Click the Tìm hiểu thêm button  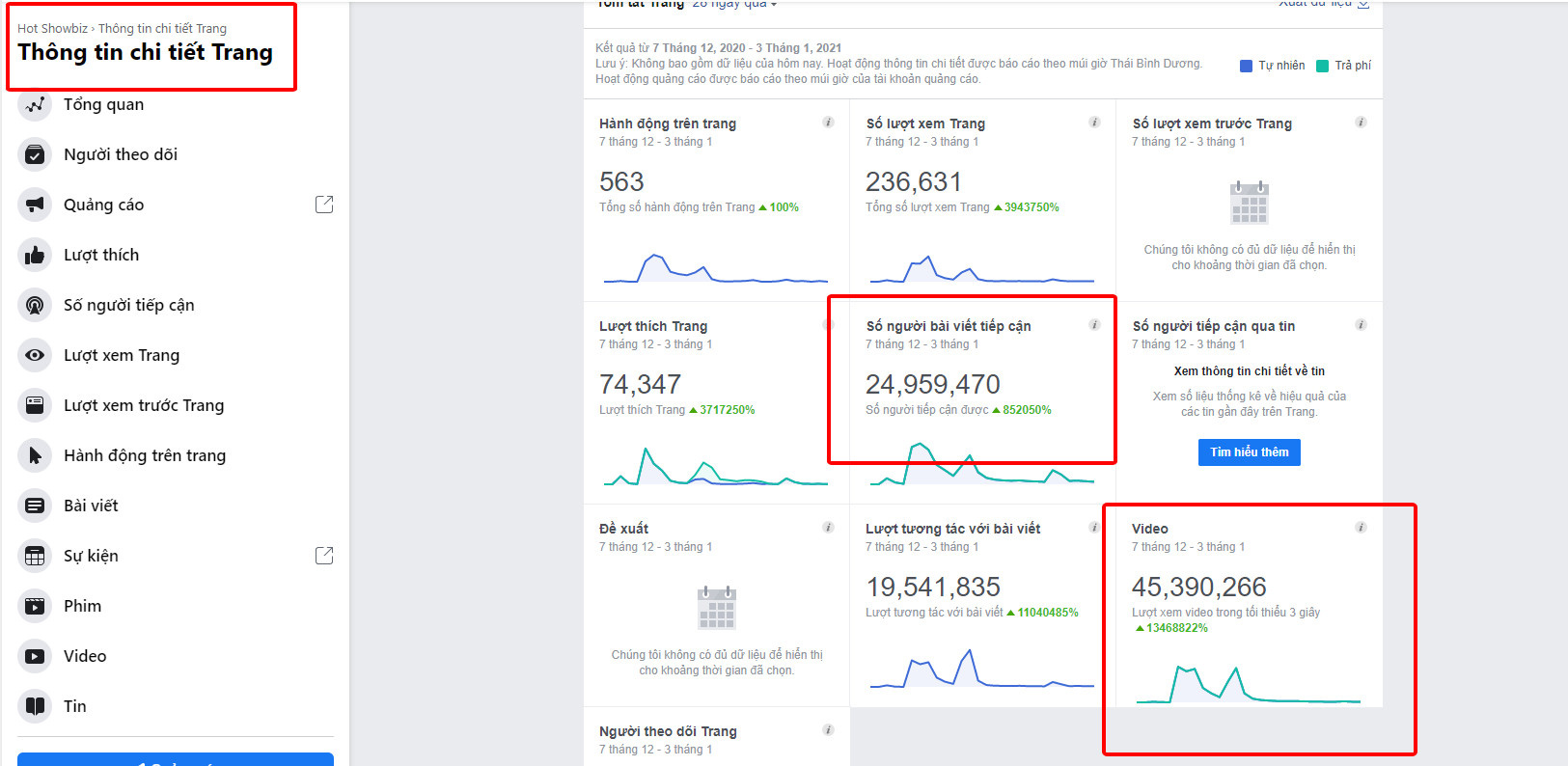(x=1249, y=452)
